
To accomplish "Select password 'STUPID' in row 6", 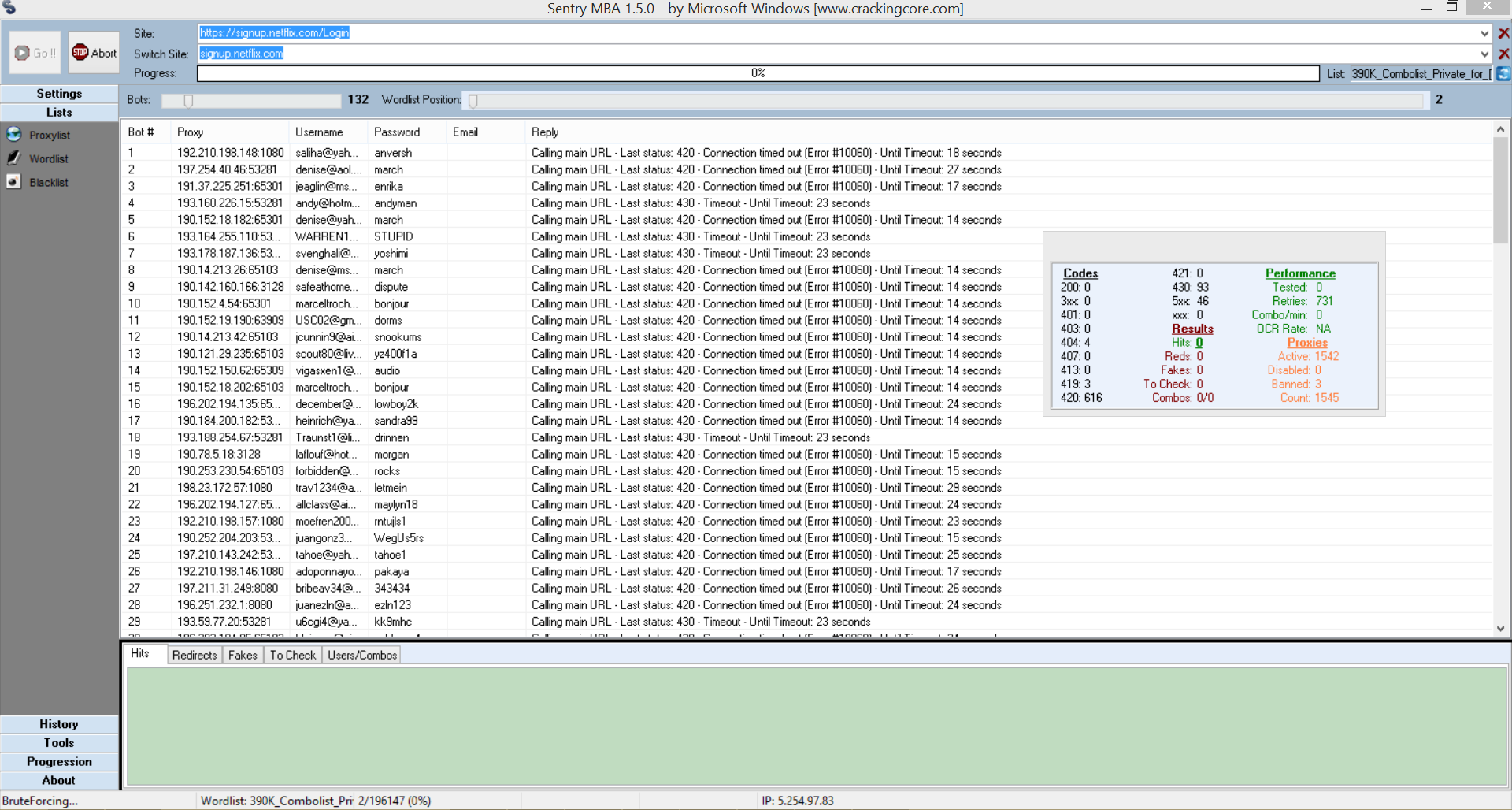I will 393,236.
